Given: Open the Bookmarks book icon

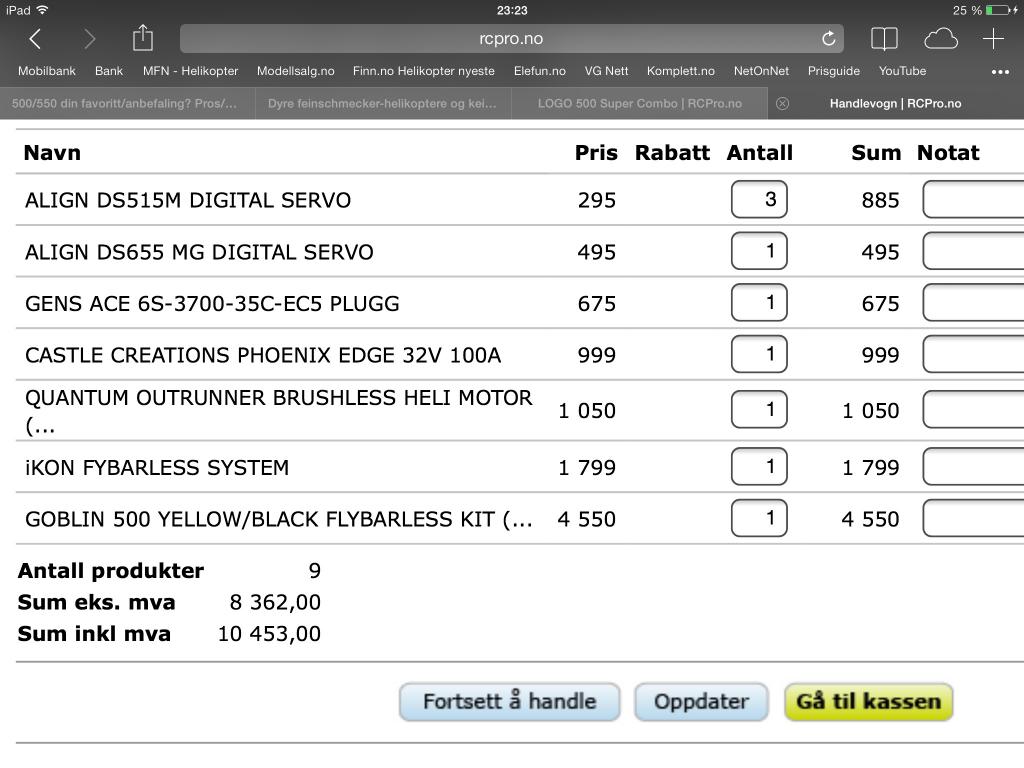Looking at the screenshot, I should (x=884, y=39).
